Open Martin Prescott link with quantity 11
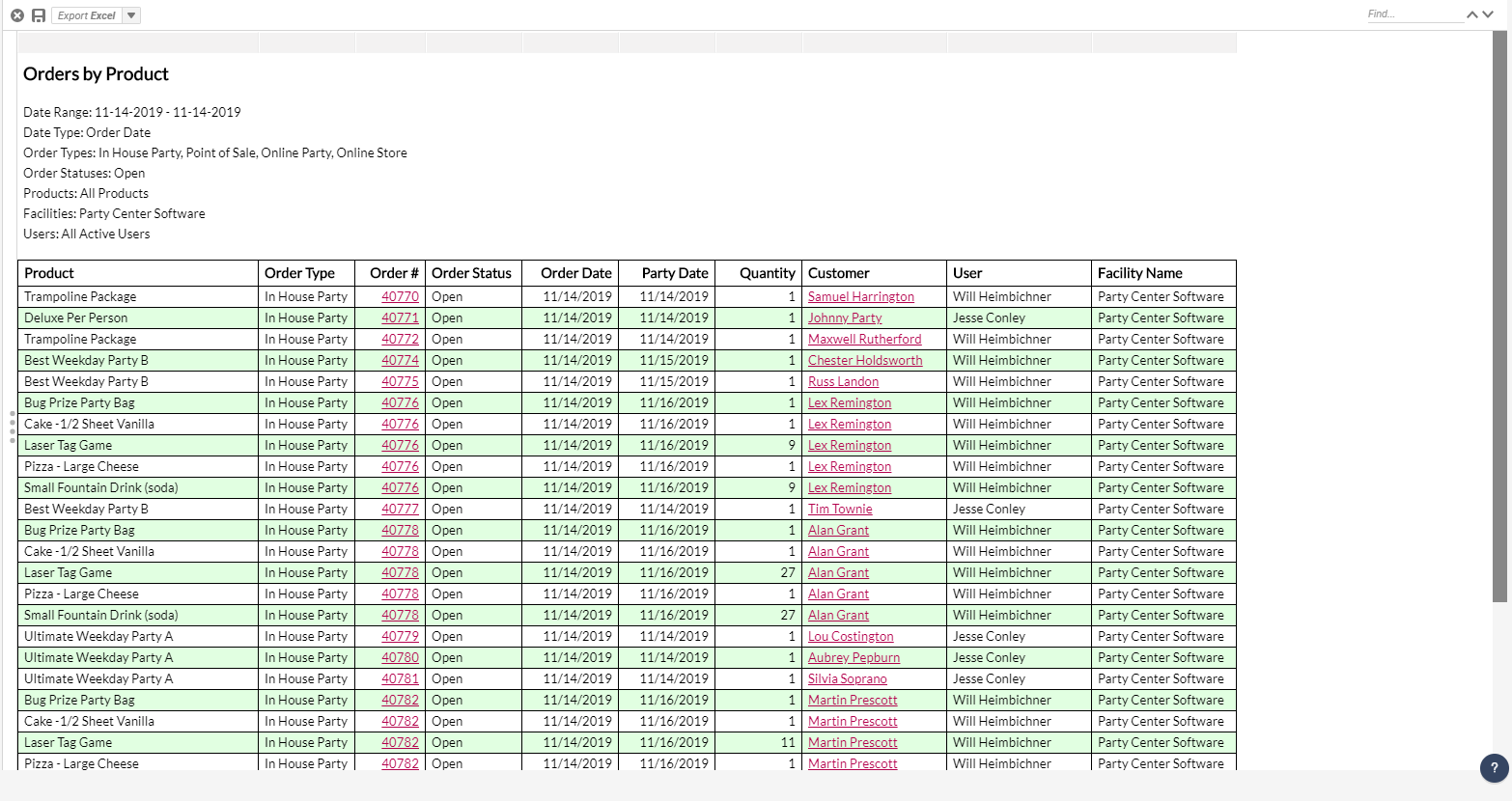The image size is (1512, 801). tap(853, 742)
